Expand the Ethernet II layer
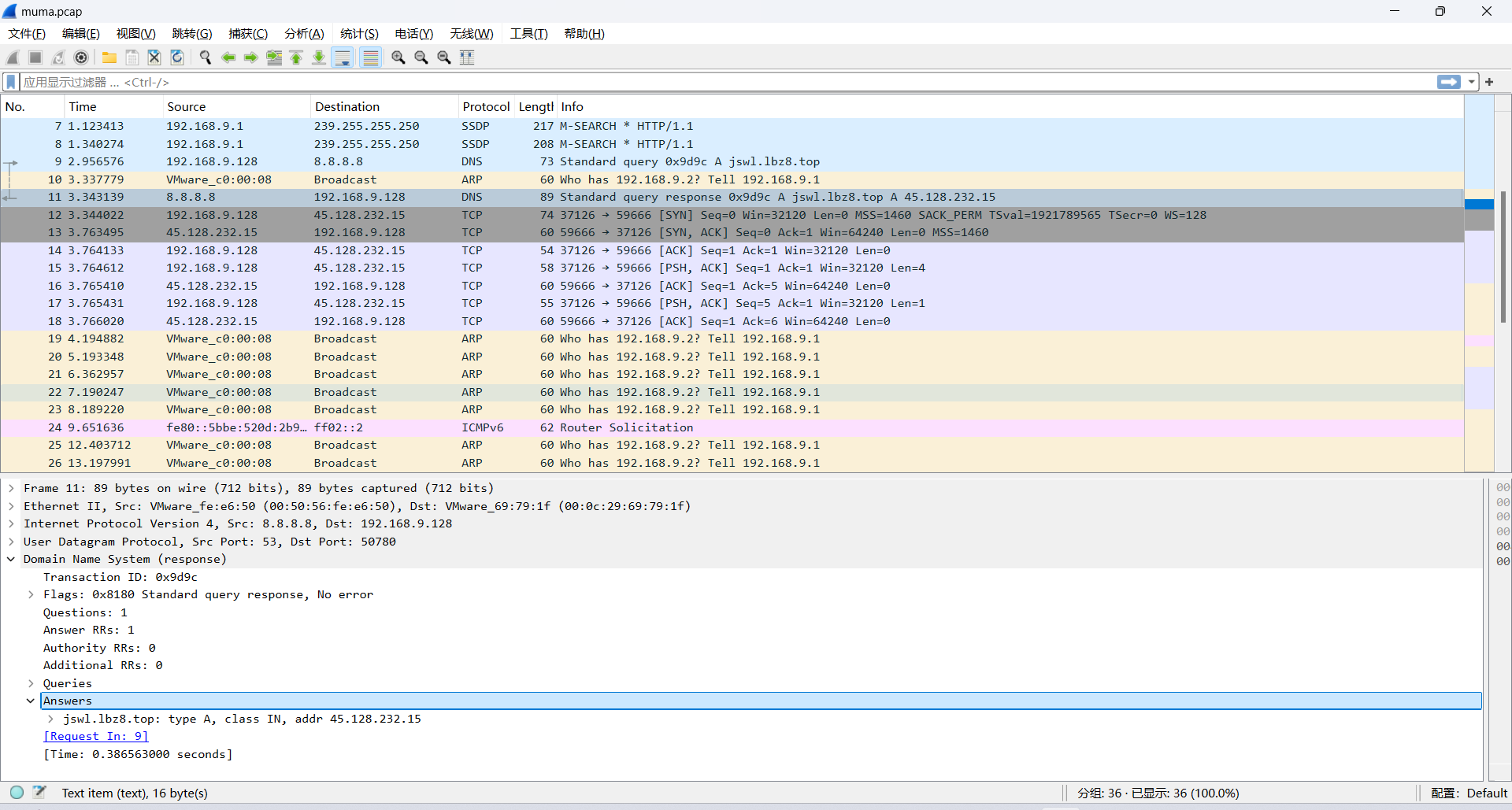 11,506
